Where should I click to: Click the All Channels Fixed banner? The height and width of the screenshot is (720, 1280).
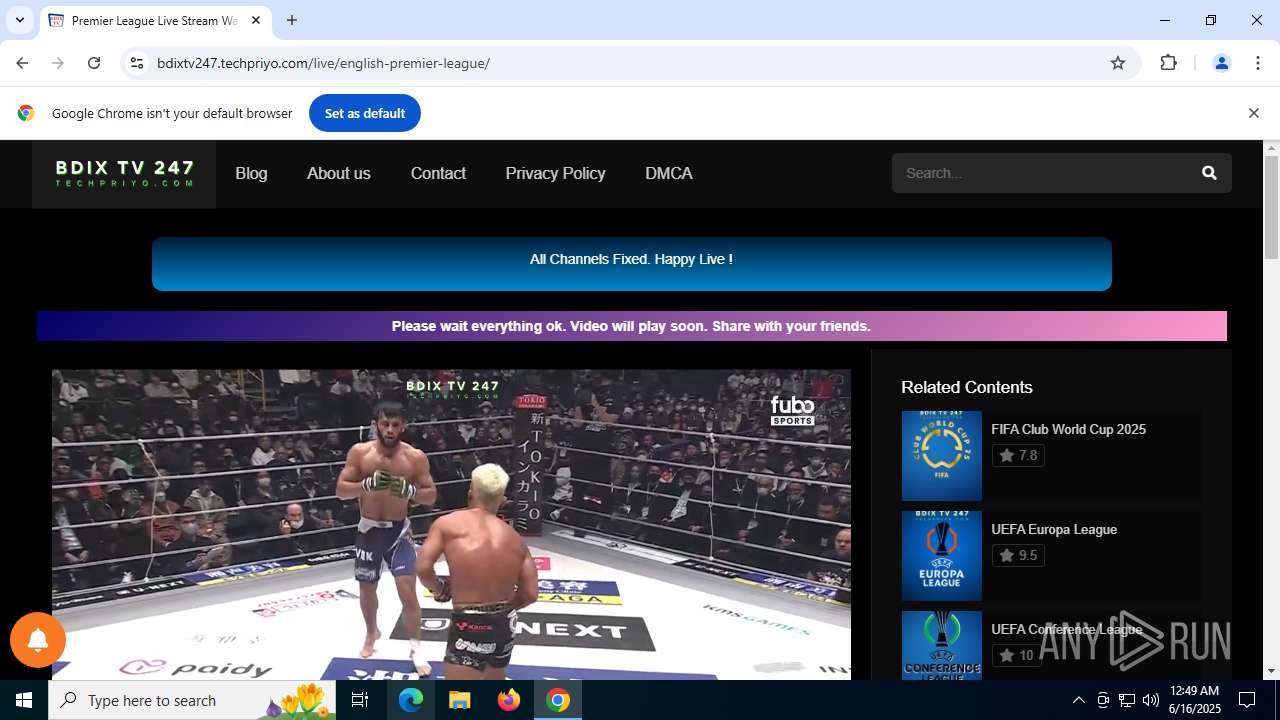click(631, 264)
